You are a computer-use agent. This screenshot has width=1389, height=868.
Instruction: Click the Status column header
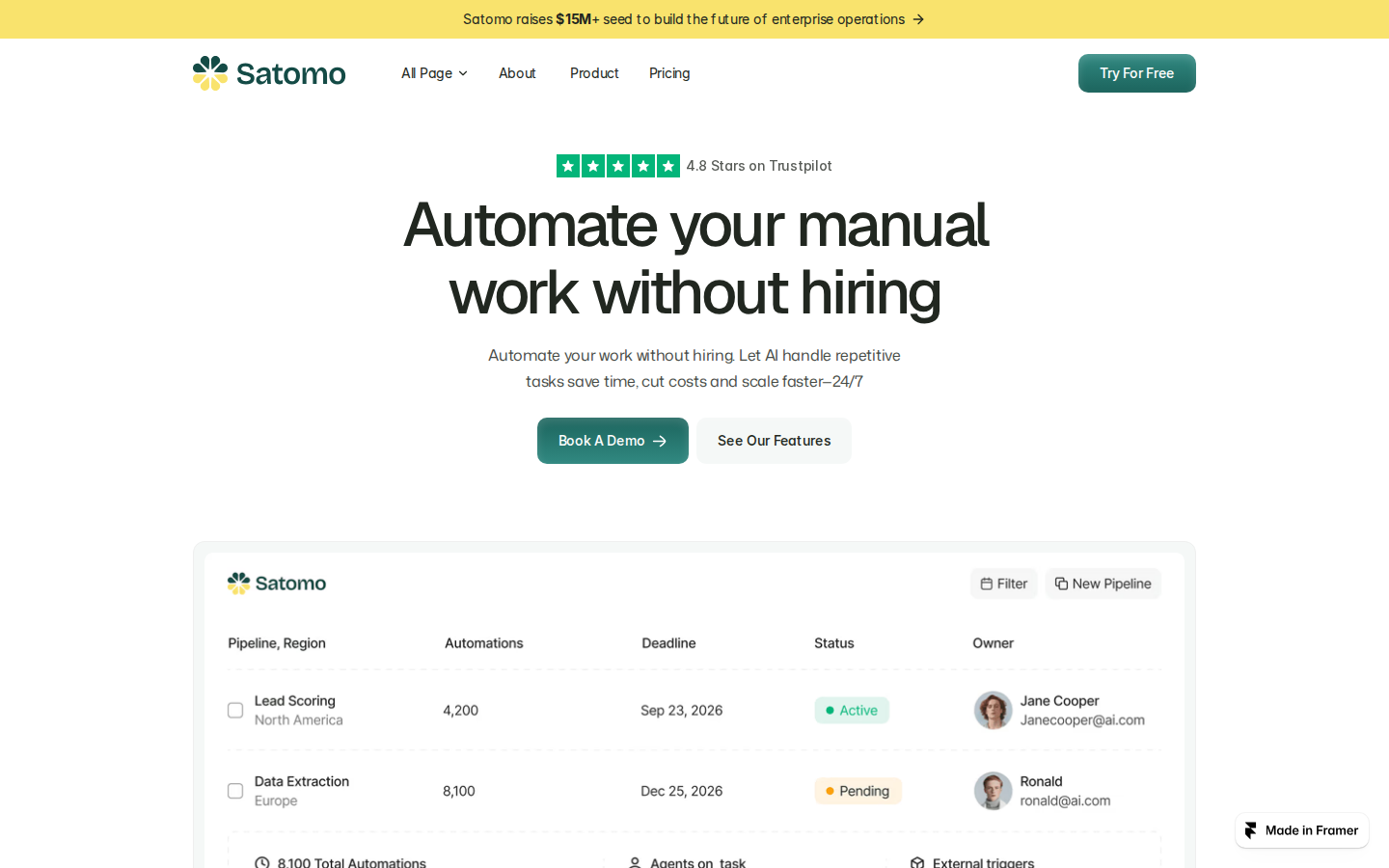click(834, 643)
